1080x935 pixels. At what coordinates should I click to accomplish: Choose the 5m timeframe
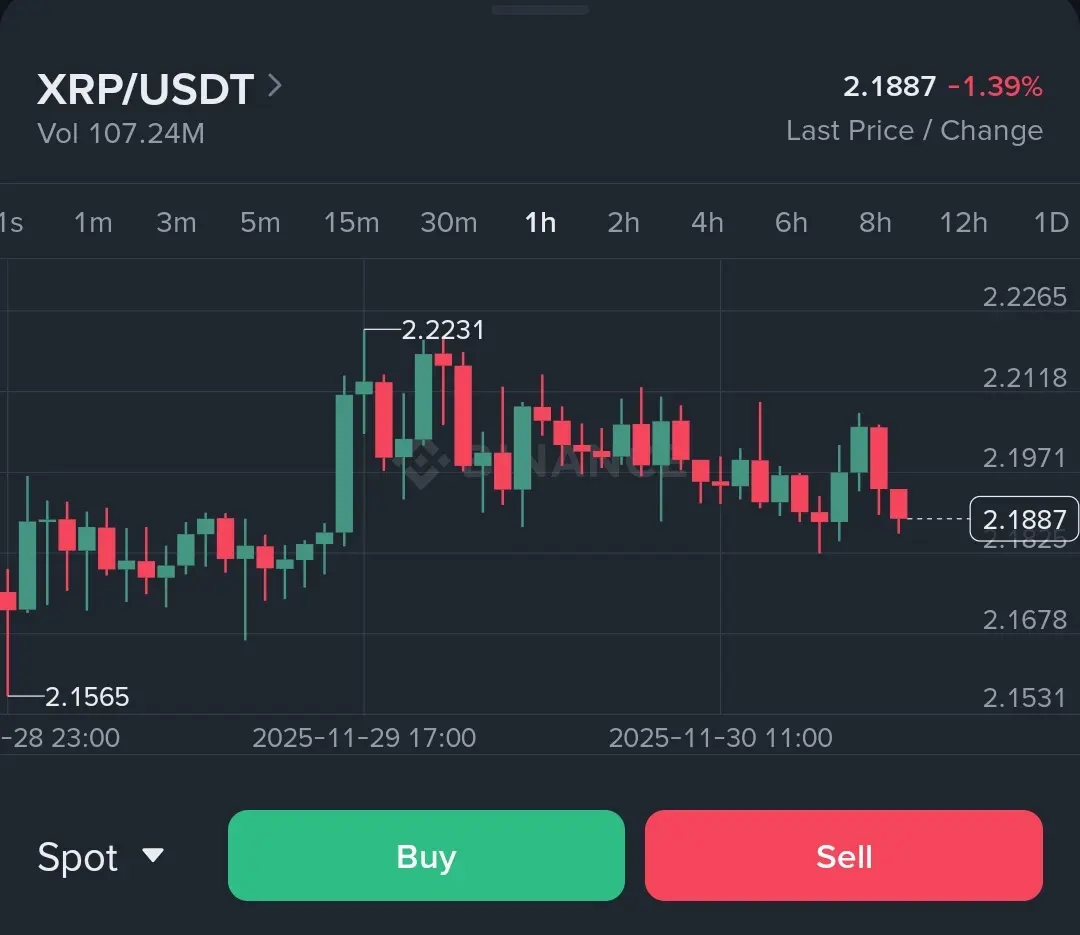[x=260, y=222]
